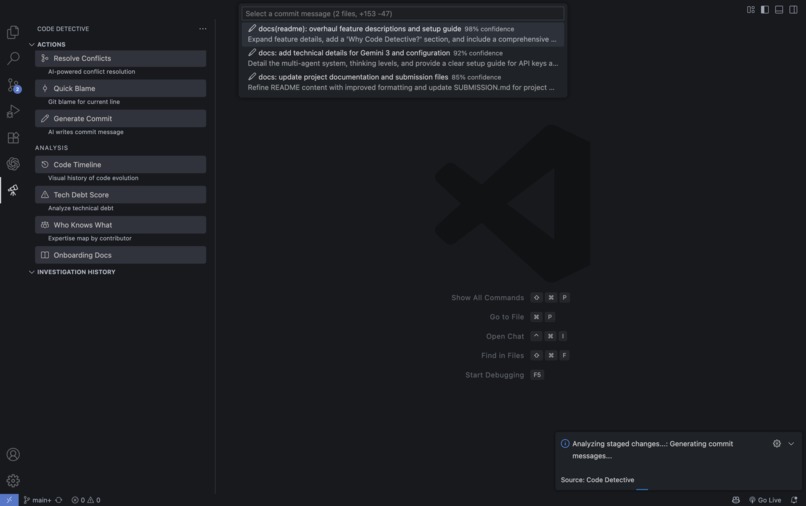Click the main+ branch in status bar

tap(38, 500)
